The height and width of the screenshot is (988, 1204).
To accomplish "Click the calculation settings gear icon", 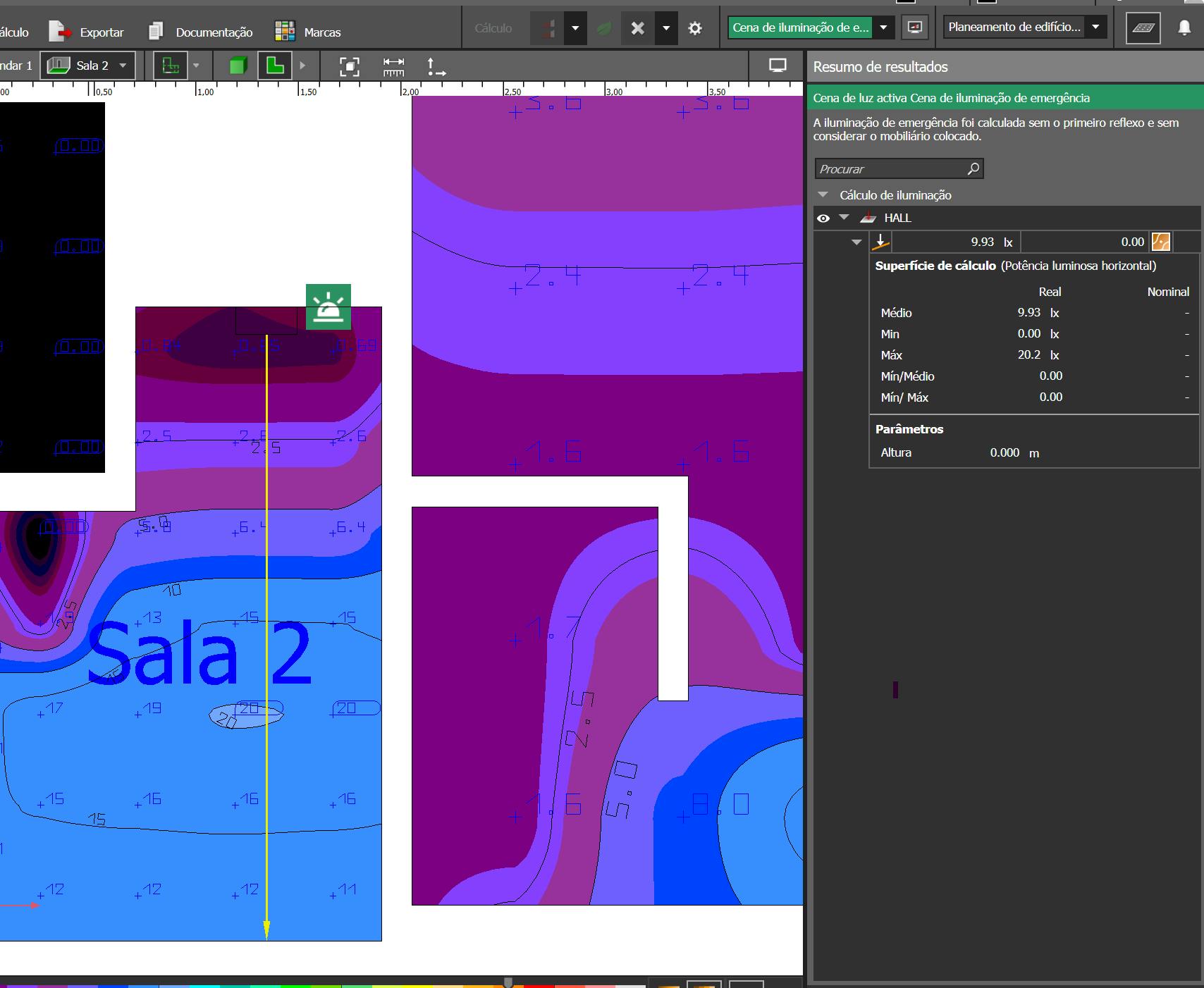I will (695, 28).
